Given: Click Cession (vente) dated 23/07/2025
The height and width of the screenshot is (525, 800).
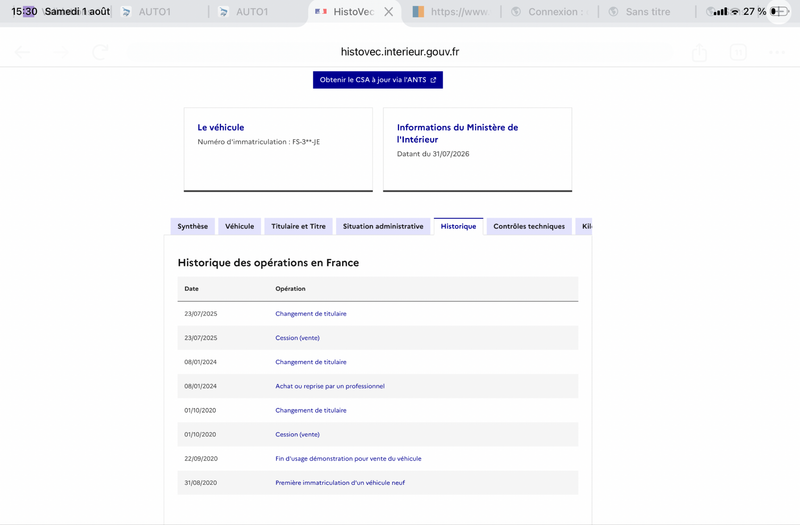Looking at the screenshot, I should pyautogui.click(x=297, y=338).
